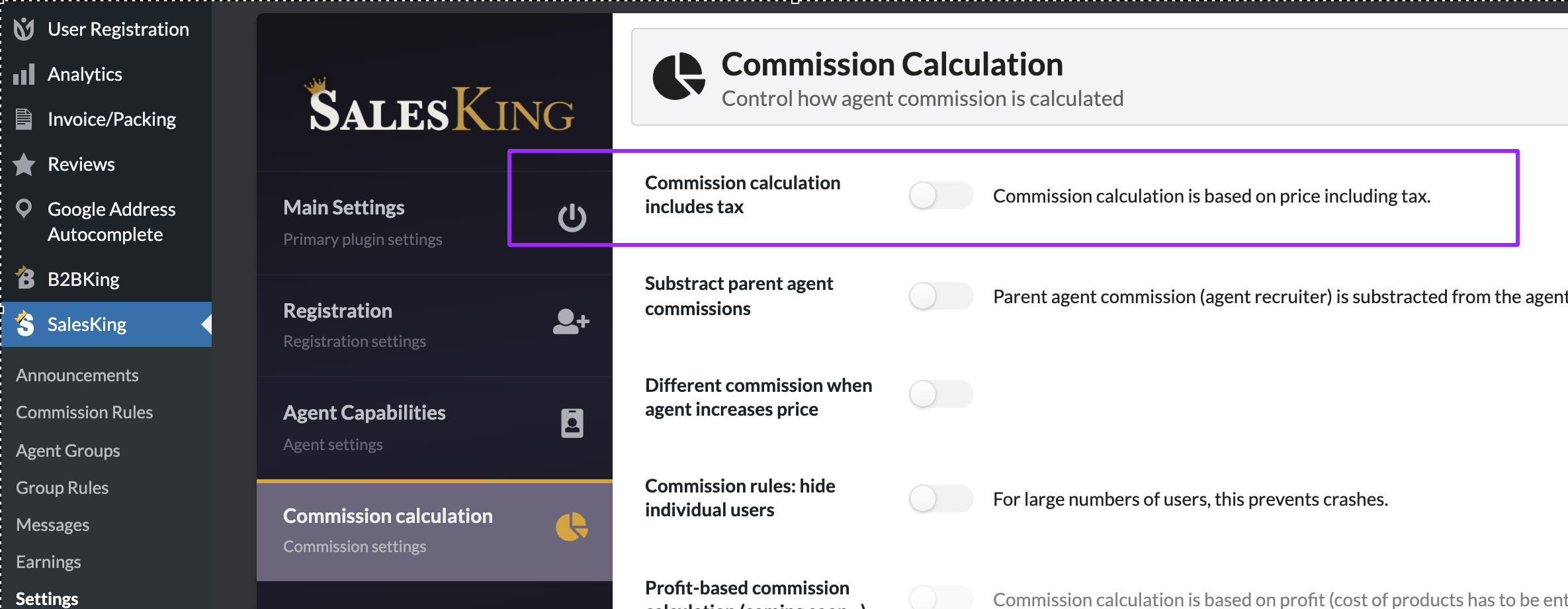The width and height of the screenshot is (1568, 609).
Task: Open Commission Rules submenu link
Action: (85, 412)
